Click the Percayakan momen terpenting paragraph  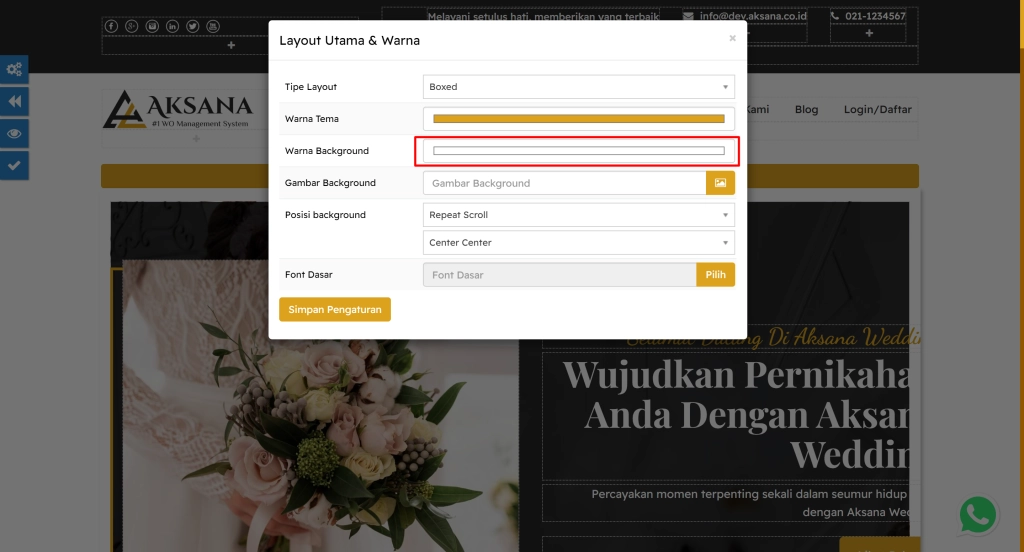pyautogui.click(x=750, y=503)
